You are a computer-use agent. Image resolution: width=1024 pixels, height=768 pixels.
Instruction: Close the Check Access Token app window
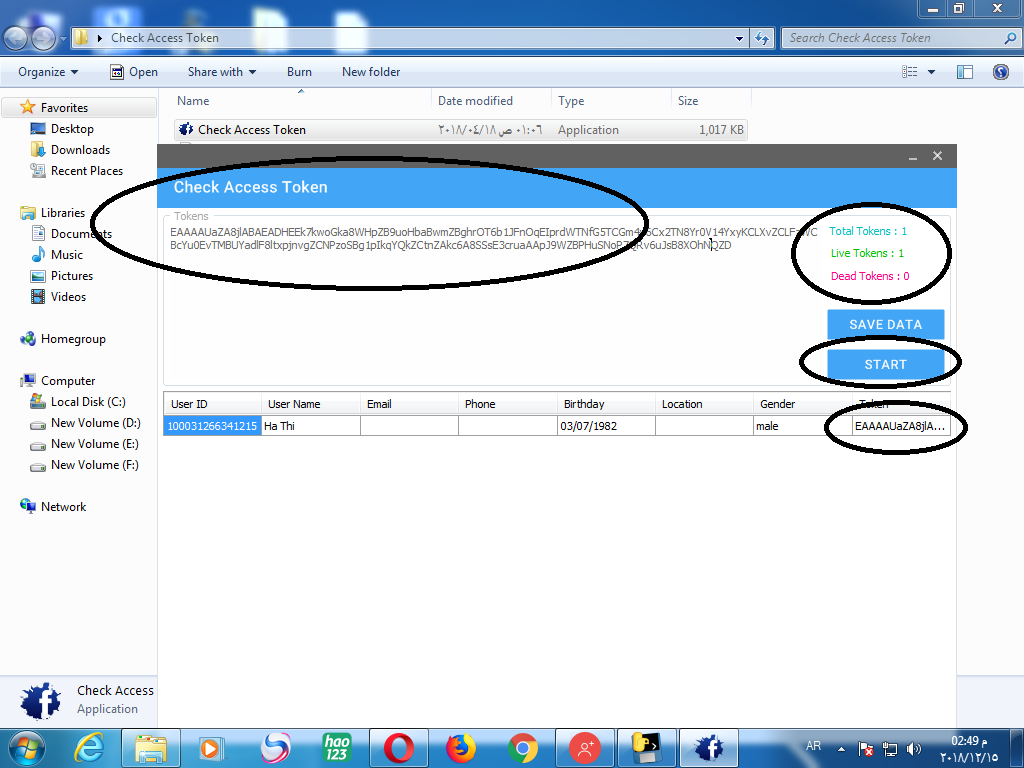point(937,156)
